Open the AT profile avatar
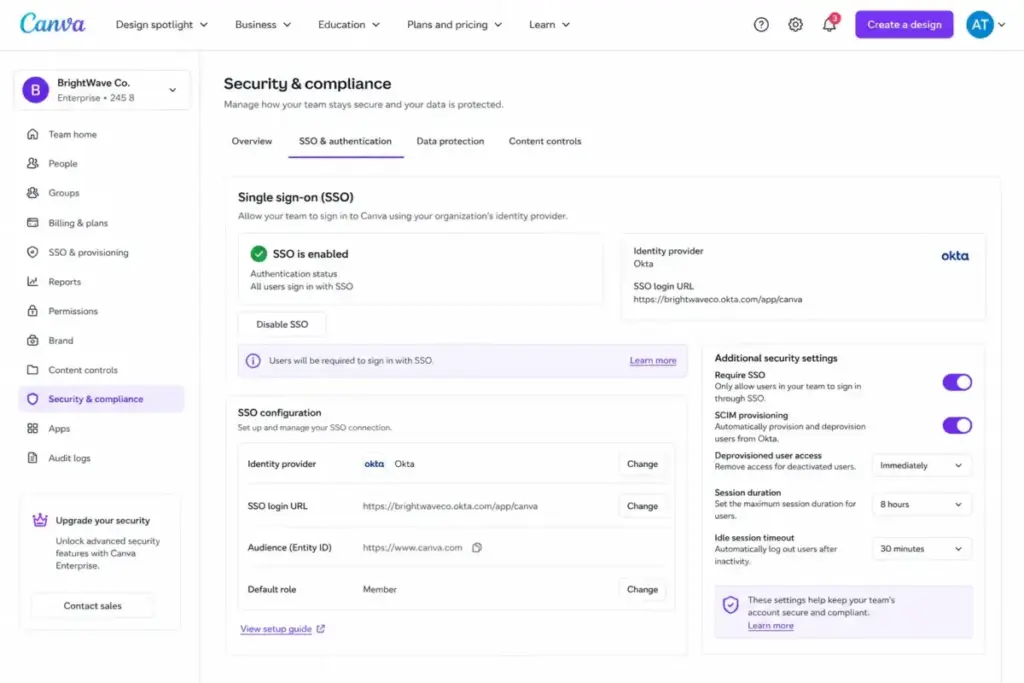The width and height of the screenshot is (1024, 683). tap(980, 25)
